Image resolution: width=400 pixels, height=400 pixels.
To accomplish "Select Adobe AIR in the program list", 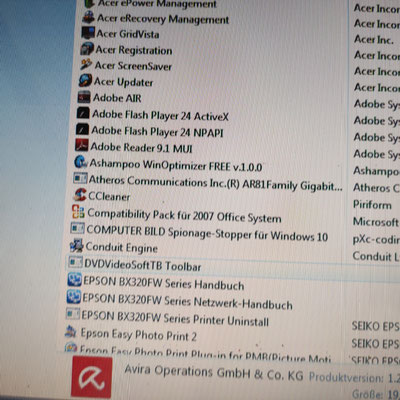I will tap(117, 98).
